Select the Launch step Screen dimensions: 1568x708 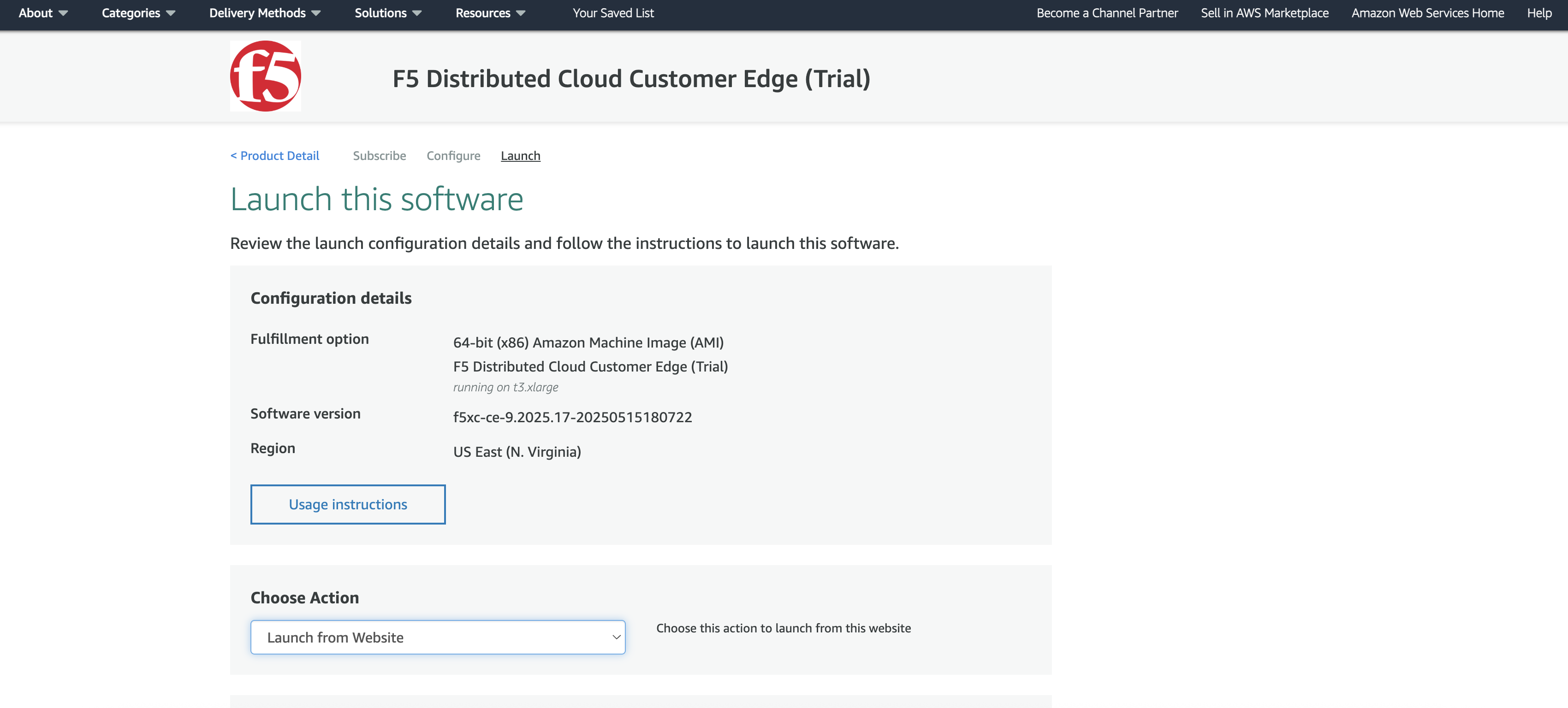click(520, 156)
